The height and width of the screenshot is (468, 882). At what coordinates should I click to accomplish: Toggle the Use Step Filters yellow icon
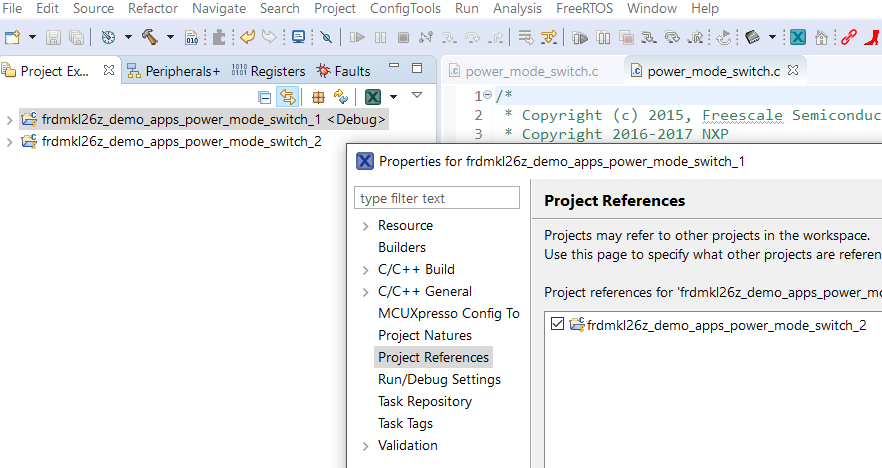tap(549, 38)
